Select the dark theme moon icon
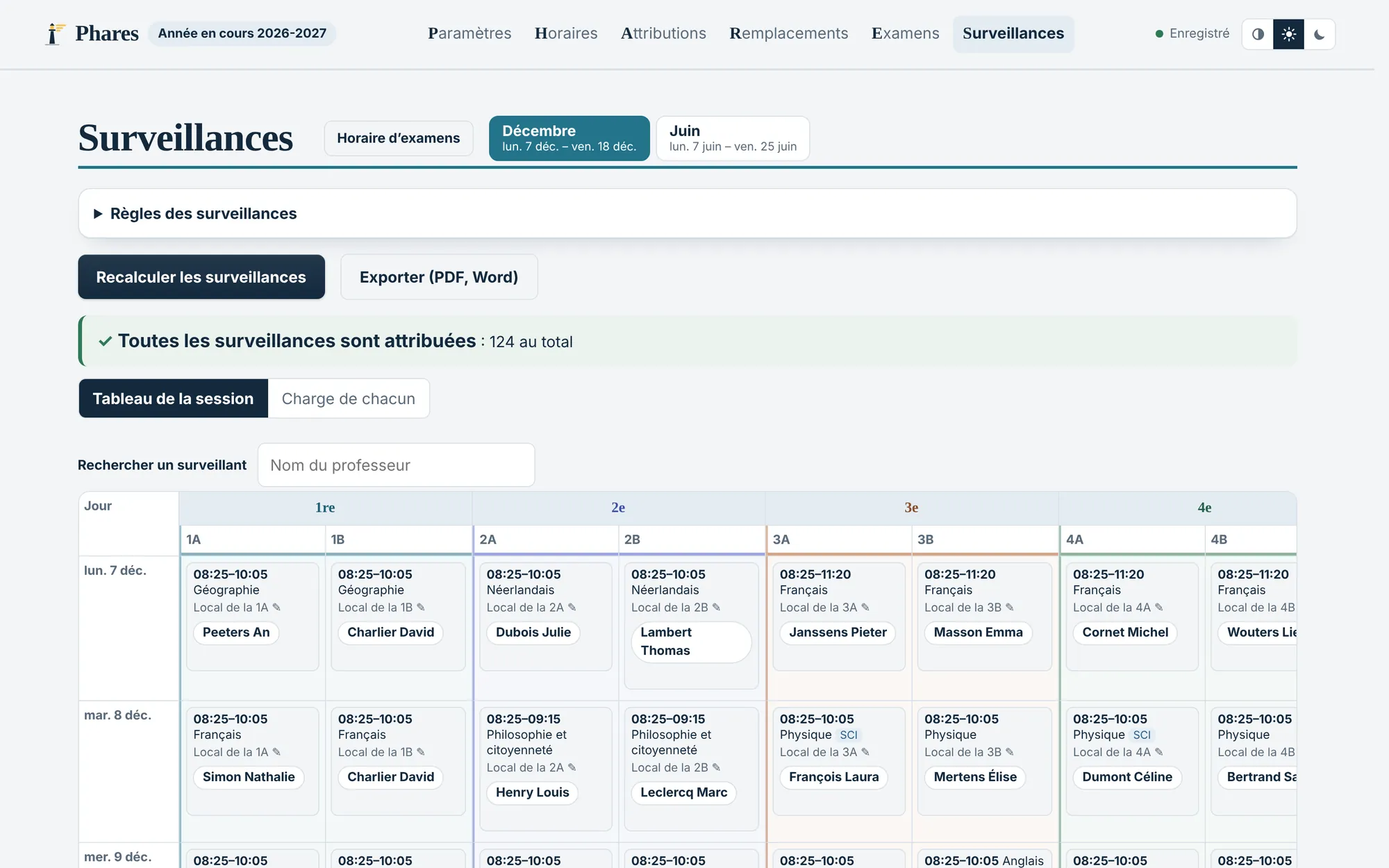 click(1319, 34)
